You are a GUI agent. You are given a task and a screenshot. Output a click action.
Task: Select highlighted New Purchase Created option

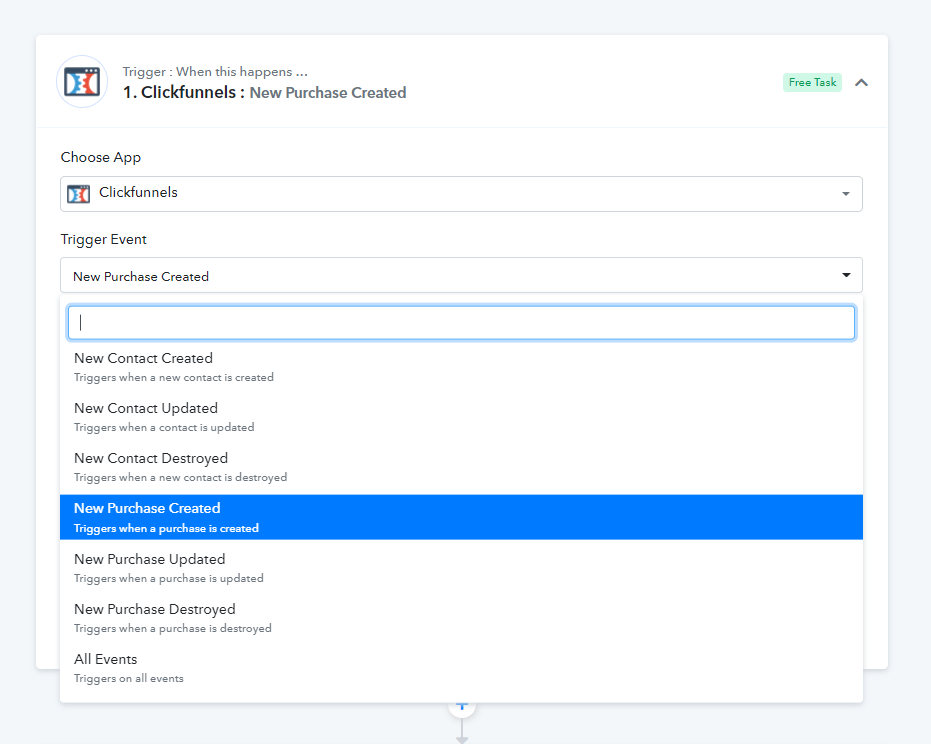click(461, 517)
